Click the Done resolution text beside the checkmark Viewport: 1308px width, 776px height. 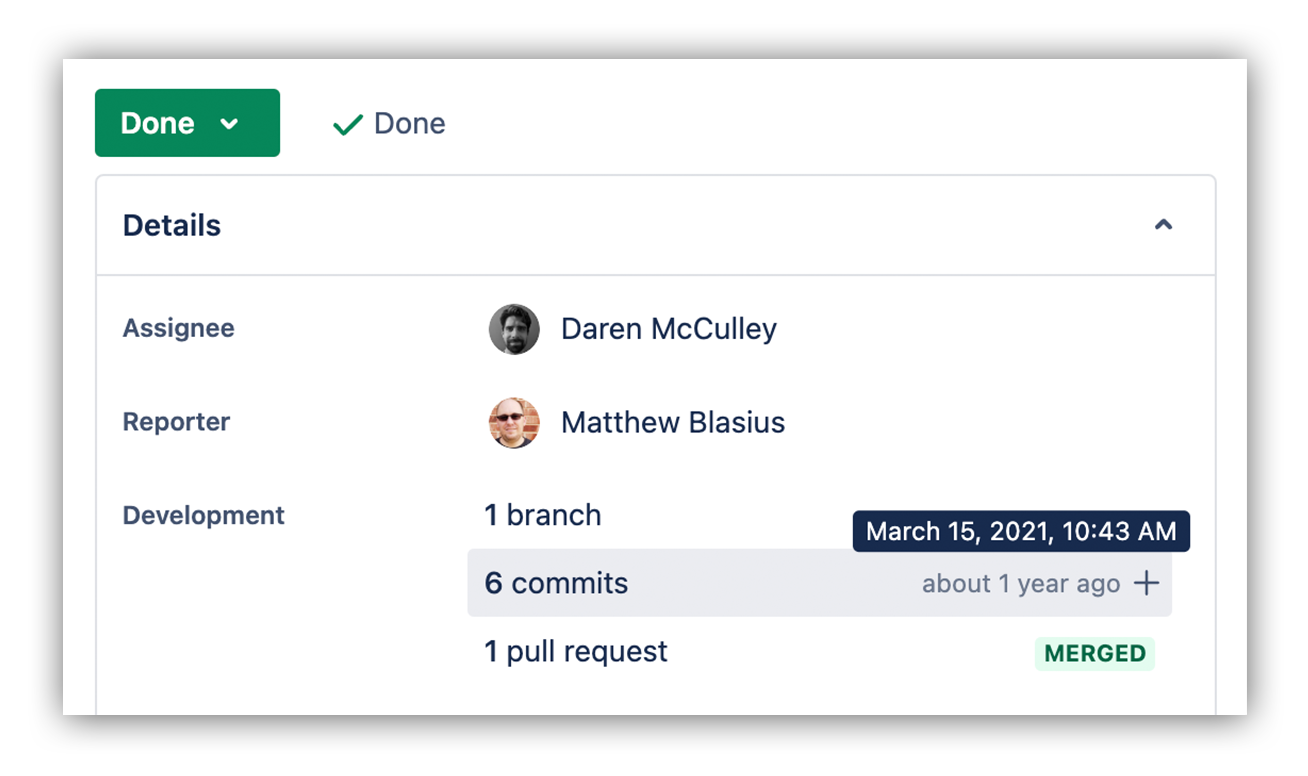click(x=410, y=124)
